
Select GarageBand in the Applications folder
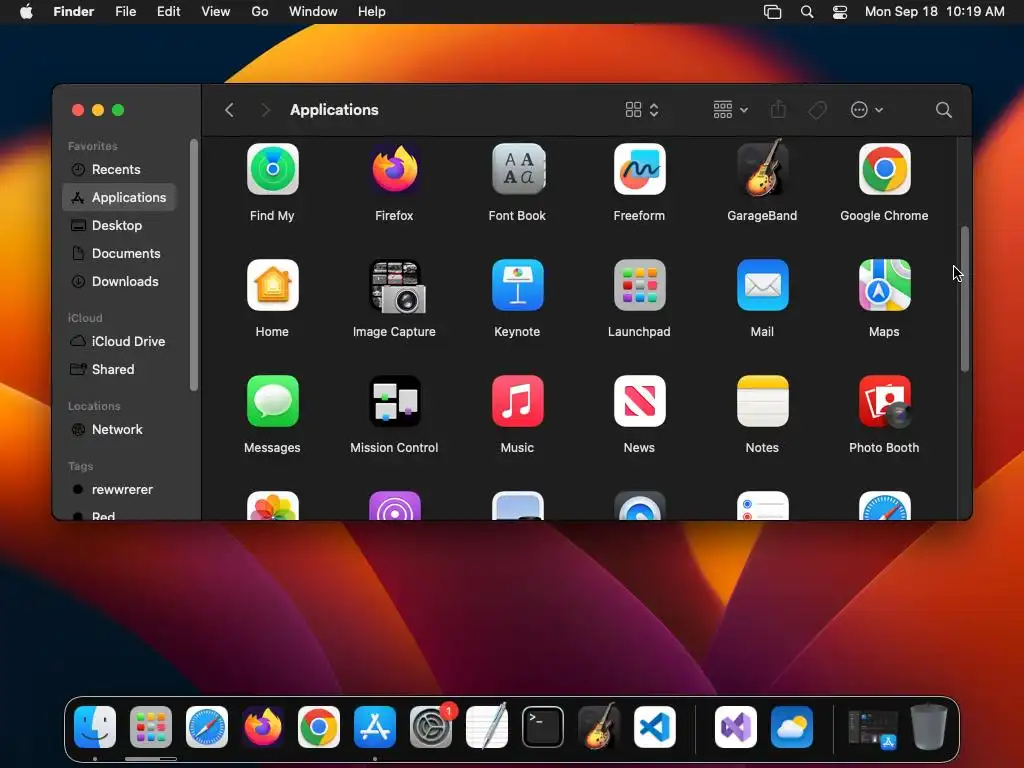click(762, 168)
